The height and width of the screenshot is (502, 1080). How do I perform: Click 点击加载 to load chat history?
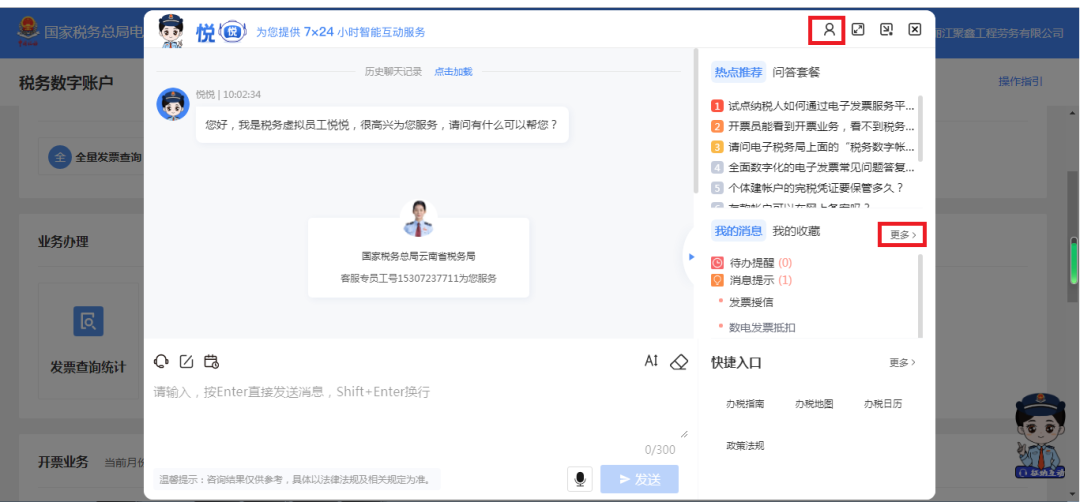(x=453, y=72)
